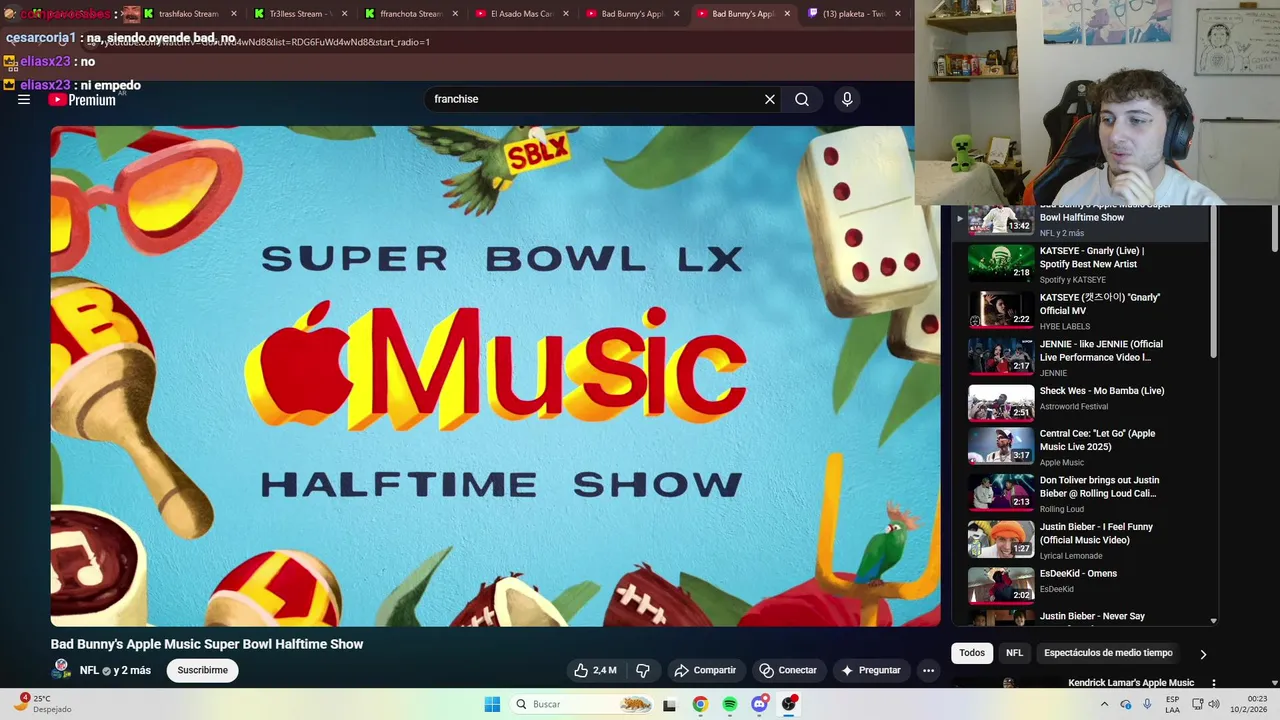
Task: Open Justin Bieber - Never Say title
Action: 1092,616
